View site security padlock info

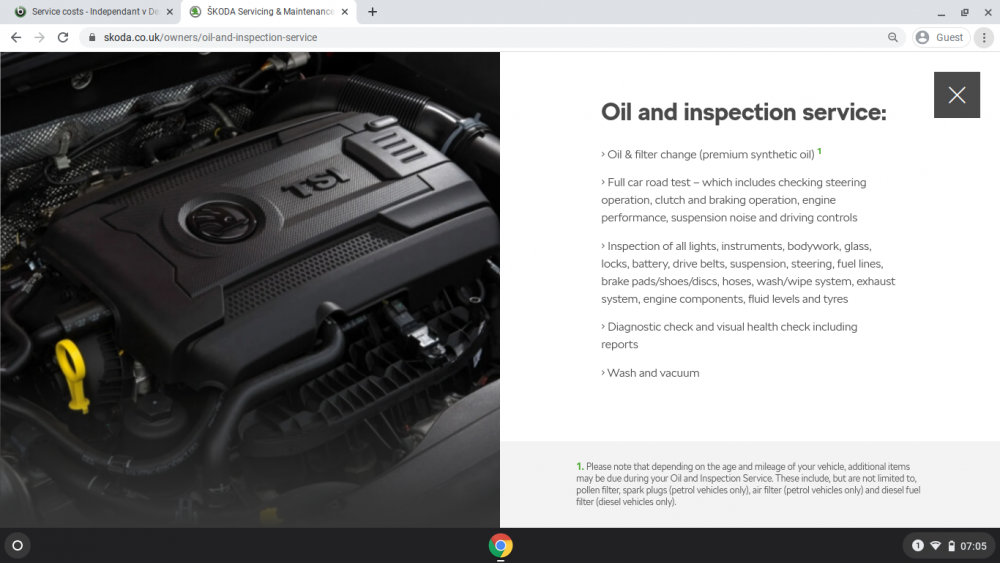92,38
